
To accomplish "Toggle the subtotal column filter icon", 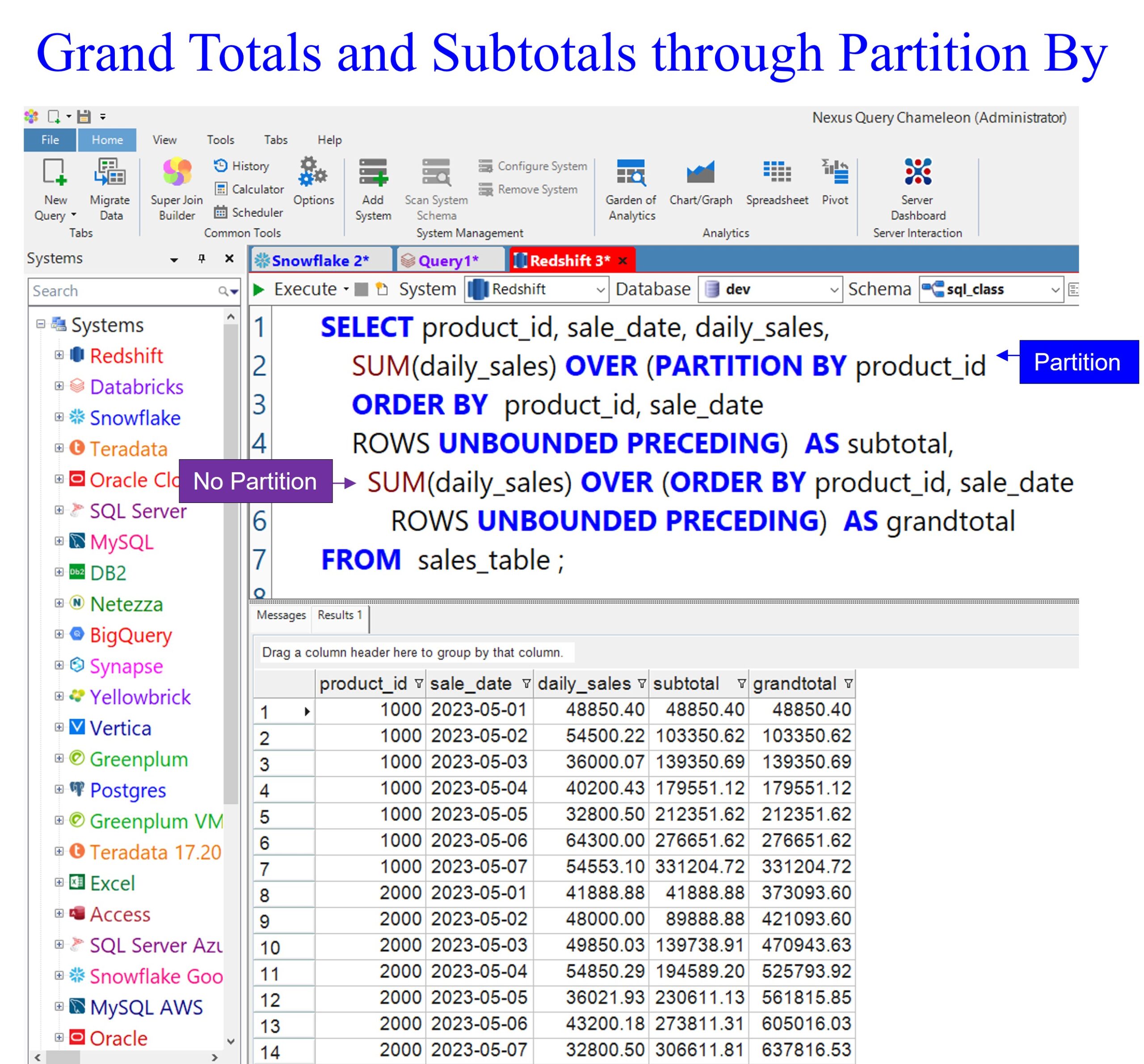I will (741, 683).
